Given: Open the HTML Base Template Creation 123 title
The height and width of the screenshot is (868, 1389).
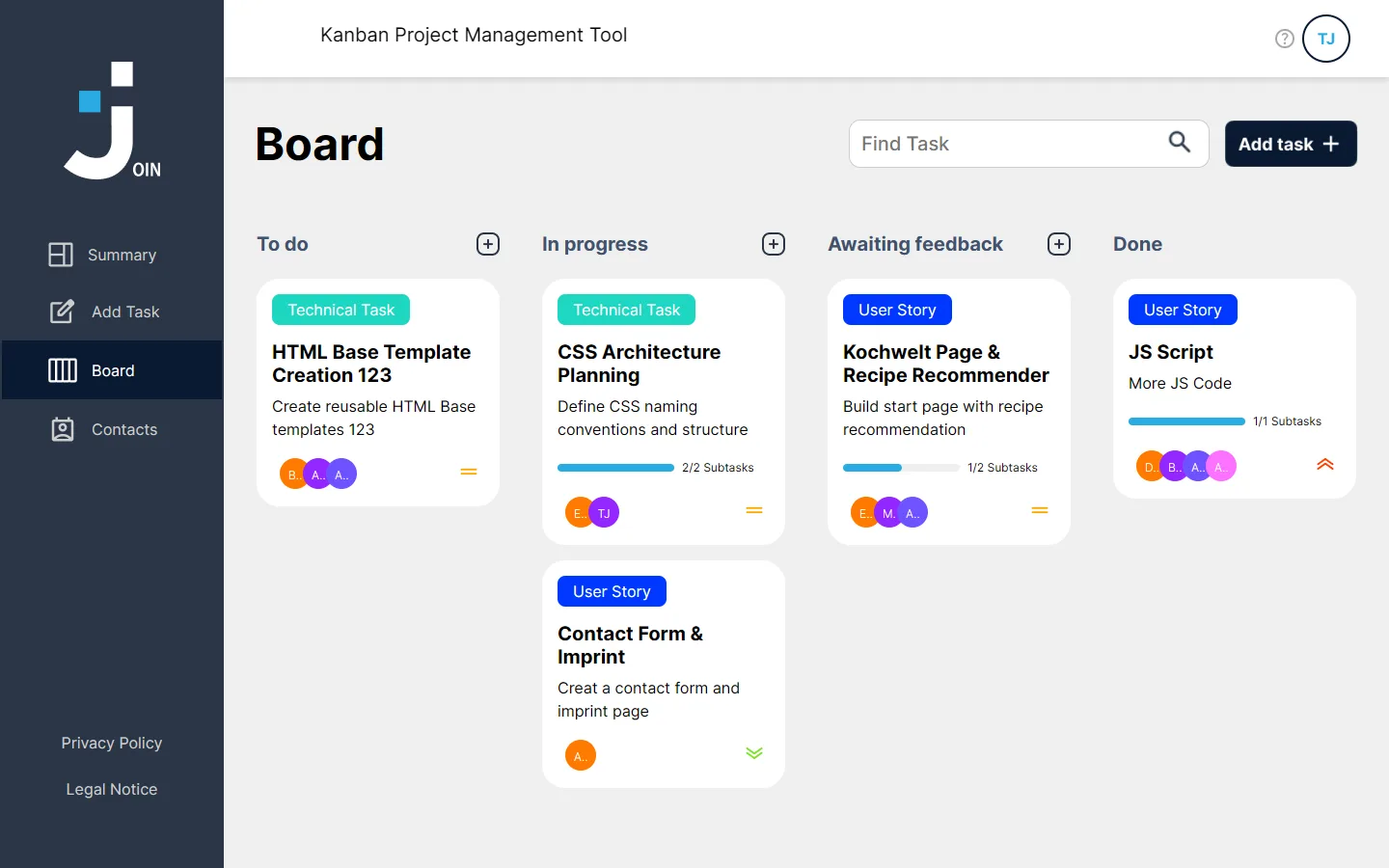Looking at the screenshot, I should click(x=371, y=364).
